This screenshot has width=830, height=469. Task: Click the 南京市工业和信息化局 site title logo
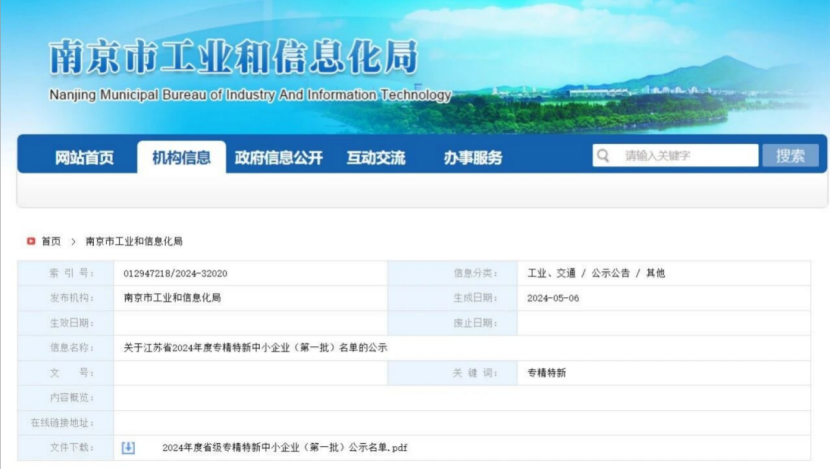pyautogui.click(x=234, y=57)
